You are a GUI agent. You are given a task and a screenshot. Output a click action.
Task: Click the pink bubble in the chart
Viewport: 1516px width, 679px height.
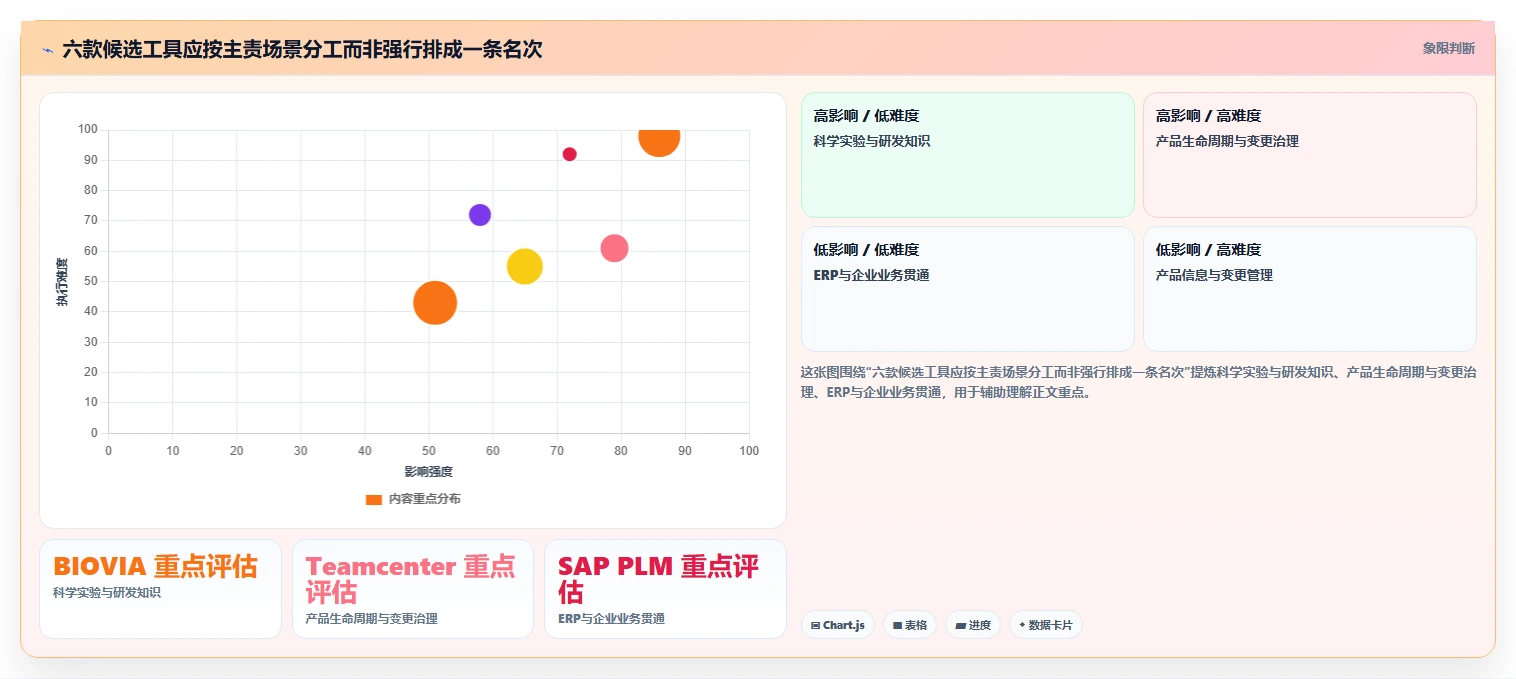coord(614,248)
